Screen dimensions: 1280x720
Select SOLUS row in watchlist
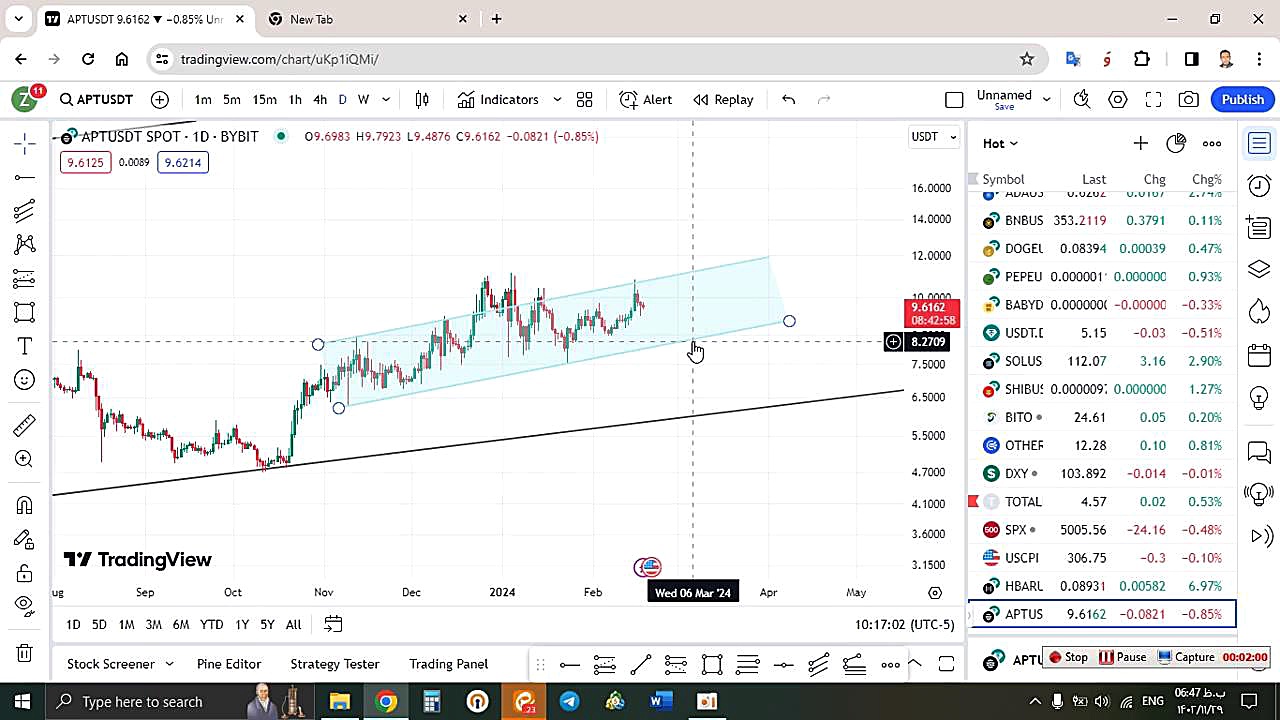click(1102, 361)
